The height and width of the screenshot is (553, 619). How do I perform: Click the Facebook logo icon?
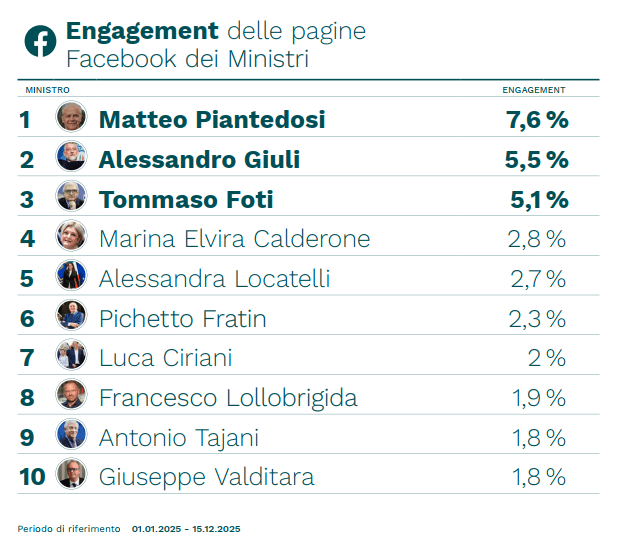tap(40, 41)
